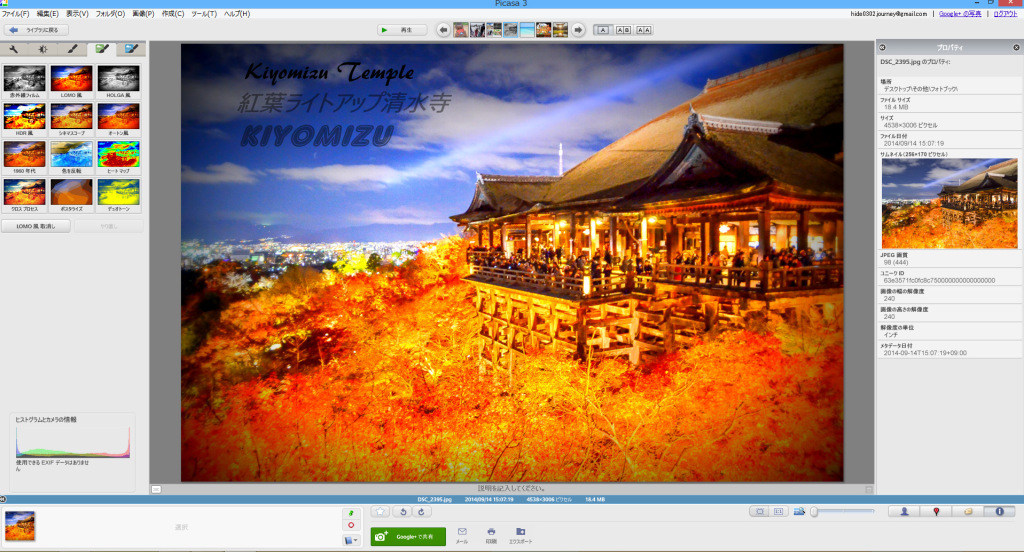The width and height of the screenshot is (1024, 552).
Task: Open the add-to-album dropdown in tray
Action: [351, 540]
